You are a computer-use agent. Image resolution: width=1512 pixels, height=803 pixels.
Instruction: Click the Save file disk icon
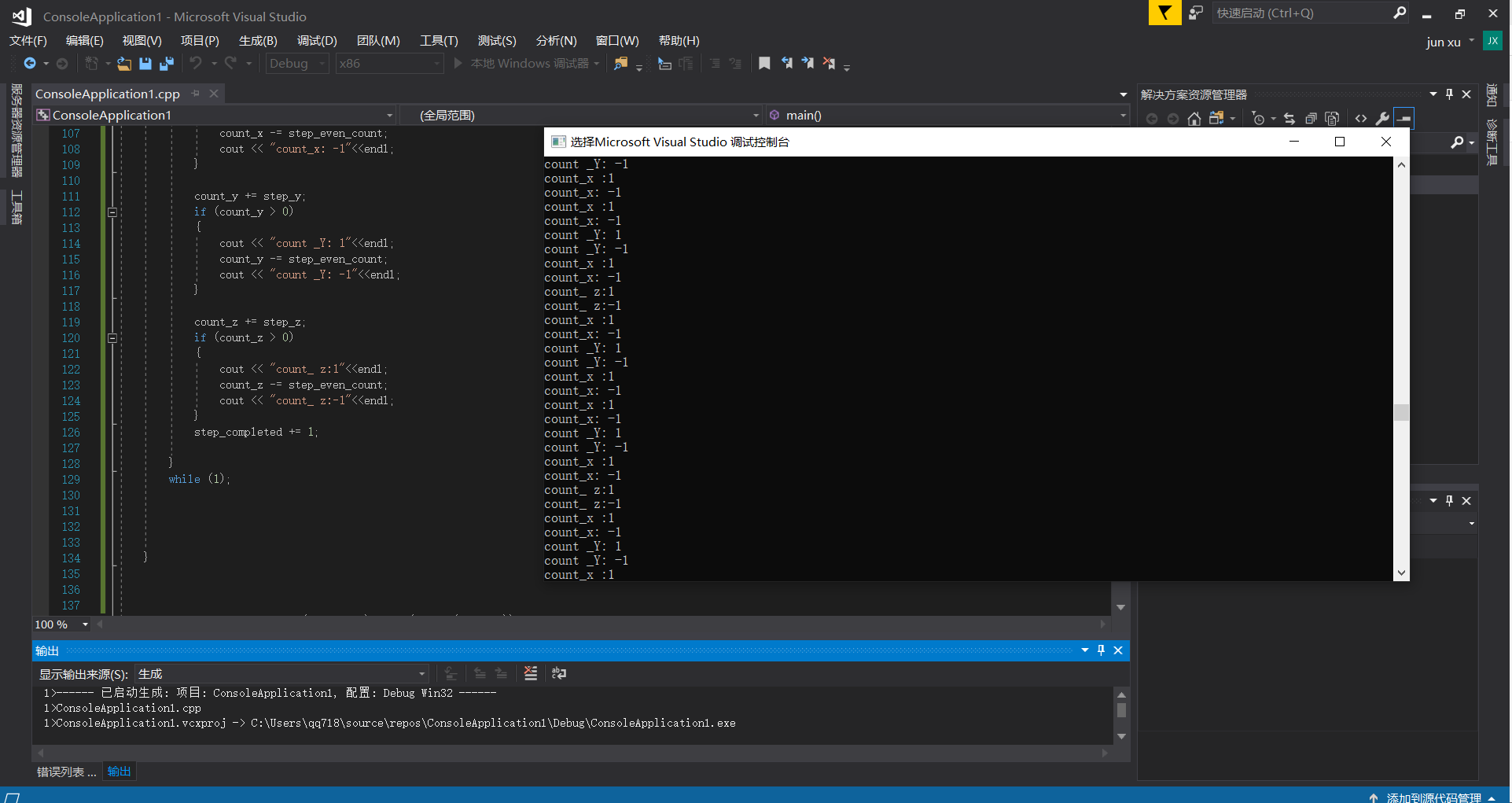point(145,63)
